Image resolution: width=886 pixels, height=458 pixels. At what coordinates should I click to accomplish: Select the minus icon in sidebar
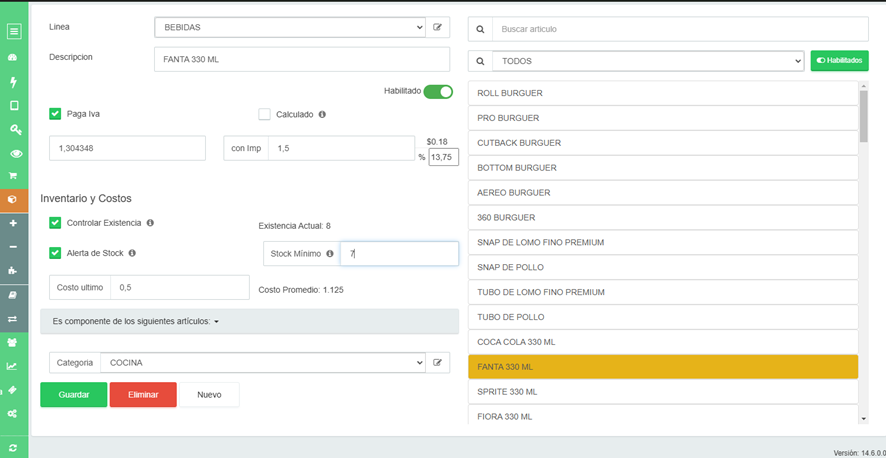click(14, 247)
